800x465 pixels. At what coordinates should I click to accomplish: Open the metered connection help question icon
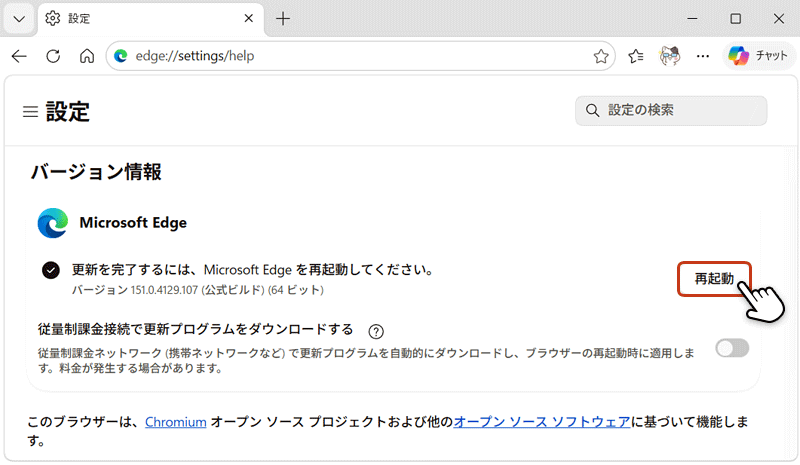pos(376,331)
